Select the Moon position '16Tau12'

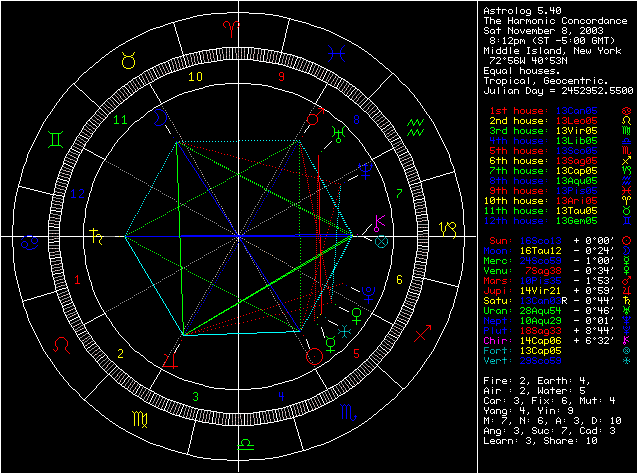point(541,251)
